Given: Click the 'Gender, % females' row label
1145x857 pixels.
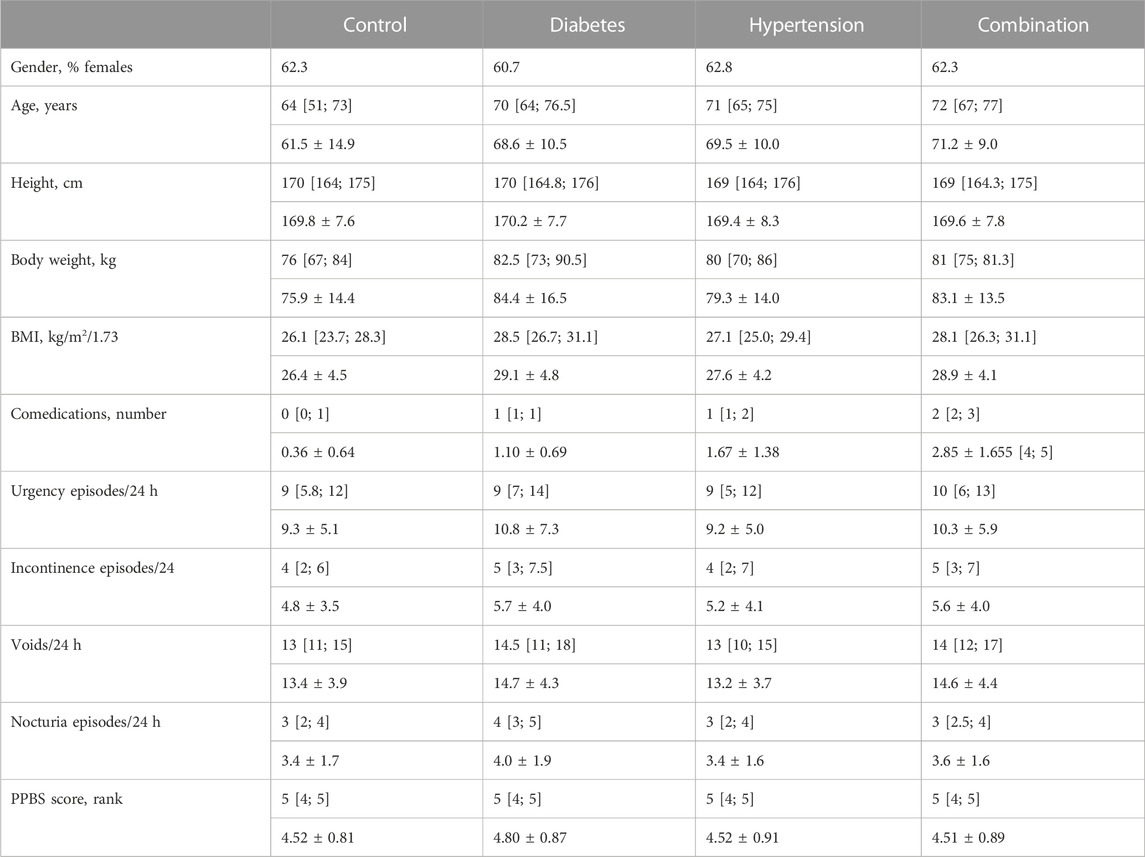Looking at the screenshot, I should [x=72, y=67].
